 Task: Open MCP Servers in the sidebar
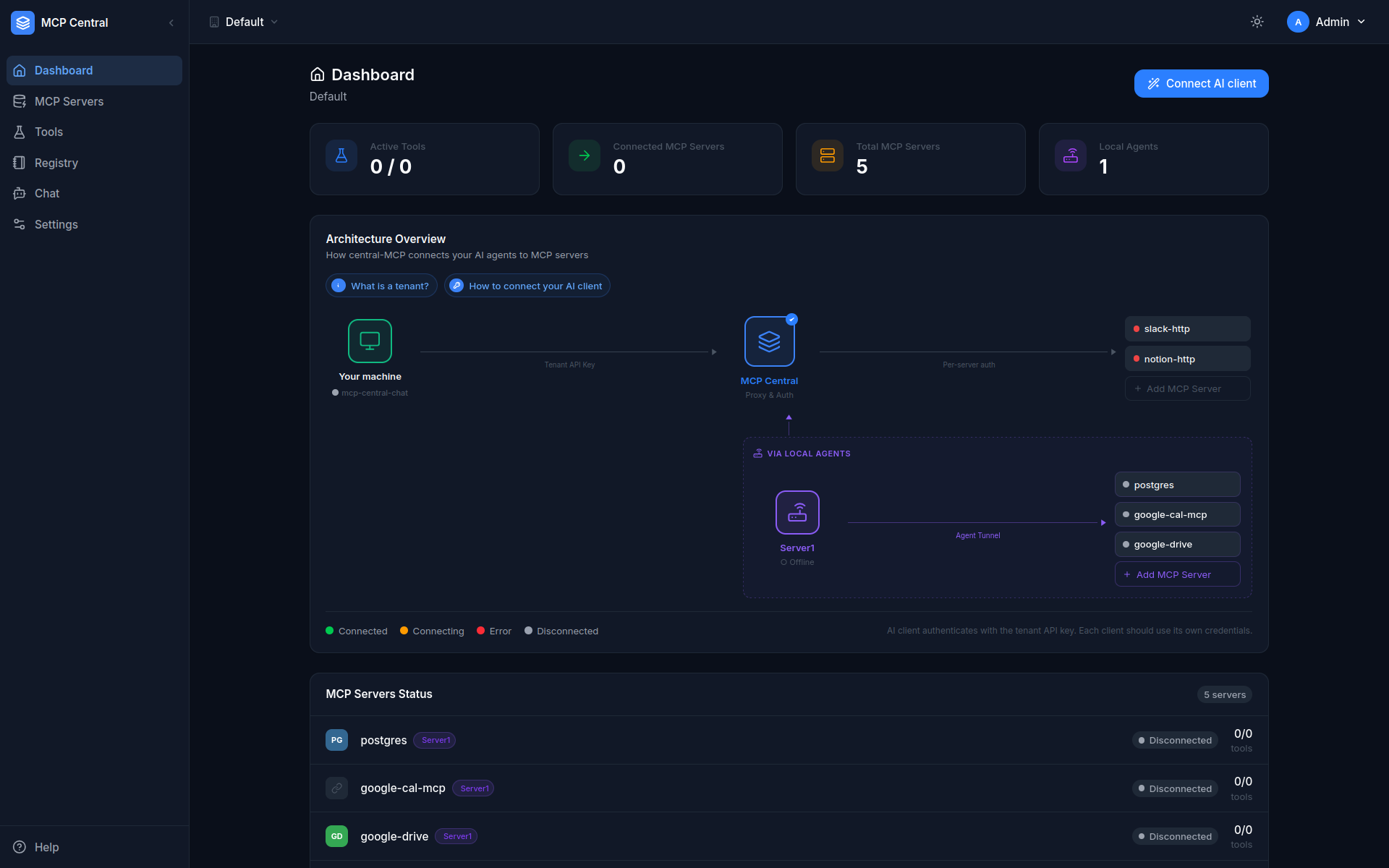[69, 101]
